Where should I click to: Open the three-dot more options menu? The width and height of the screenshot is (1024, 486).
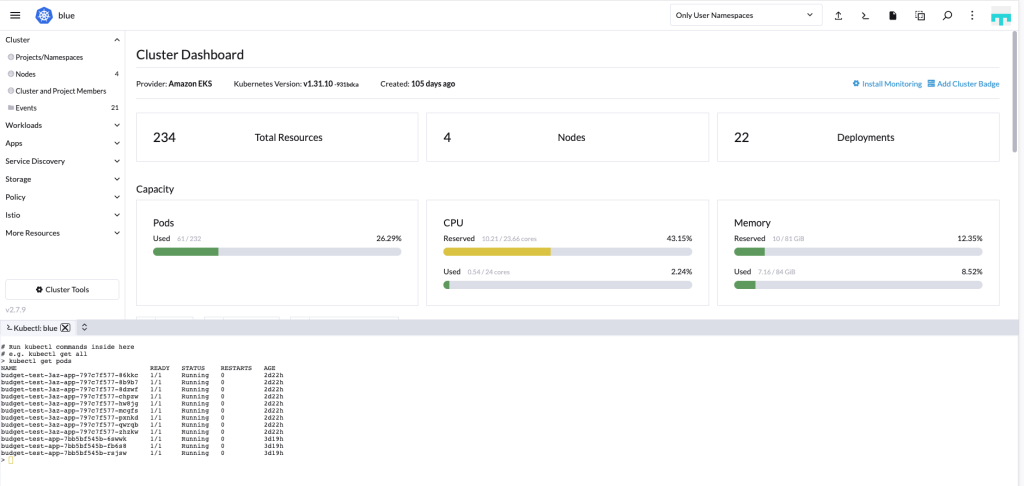pos(972,16)
